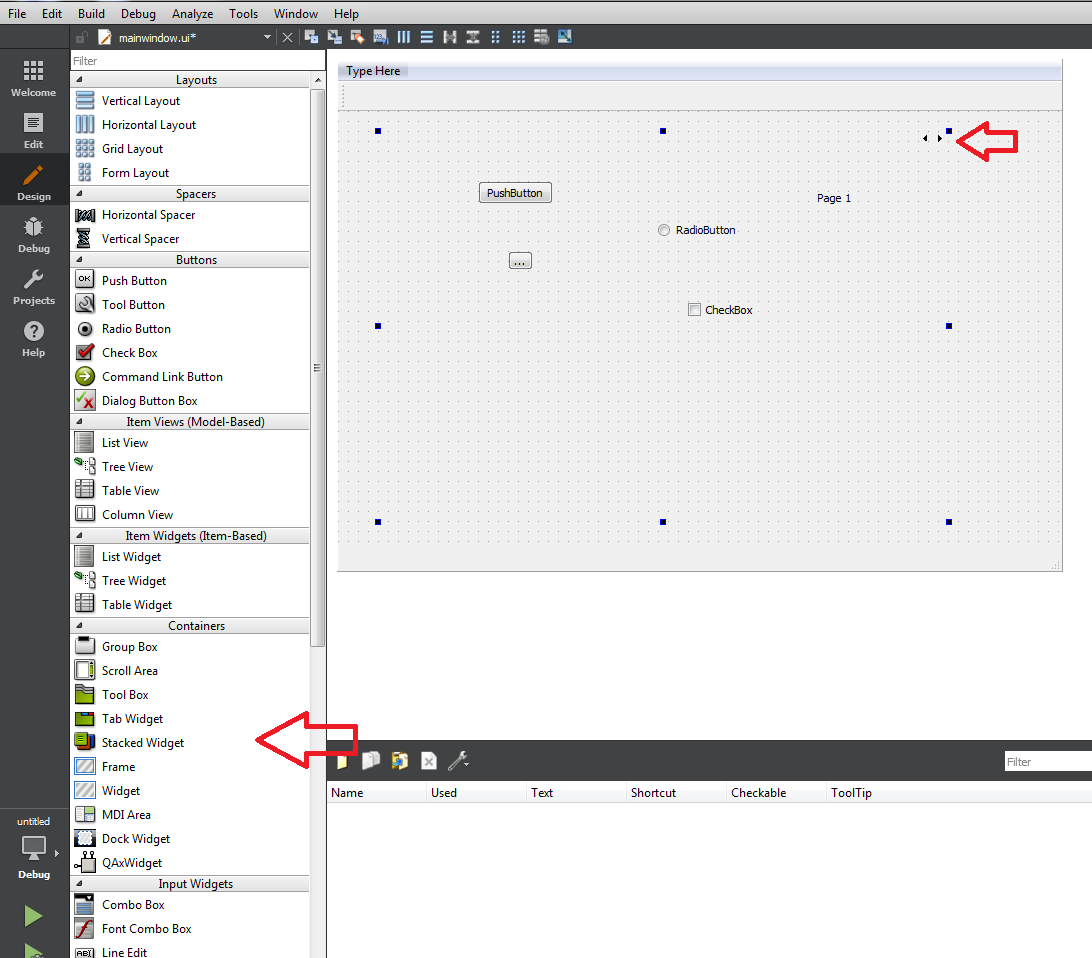The width and height of the screenshot is (1092, 958).
Task: Open the Build menu
Action: click(x=91, y=14)
